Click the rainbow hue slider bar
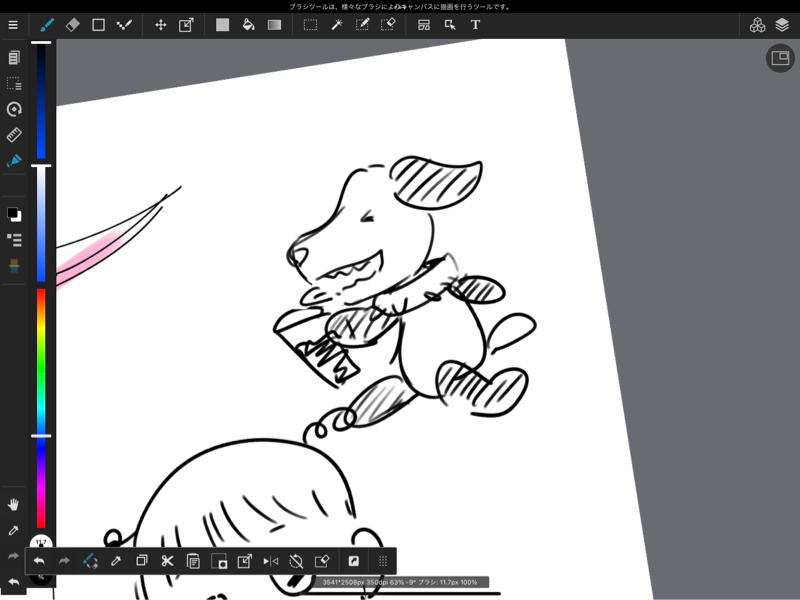800x600 pixels. click(41, 408)
